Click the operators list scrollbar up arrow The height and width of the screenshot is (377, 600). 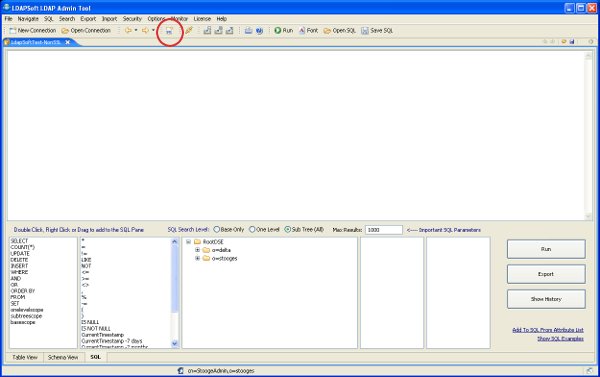[x=175, y=242]
